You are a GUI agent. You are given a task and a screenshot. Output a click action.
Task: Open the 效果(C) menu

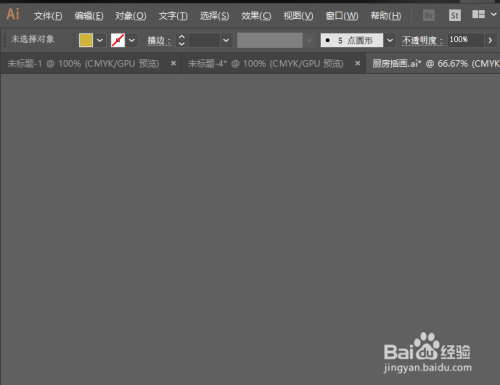256,16
